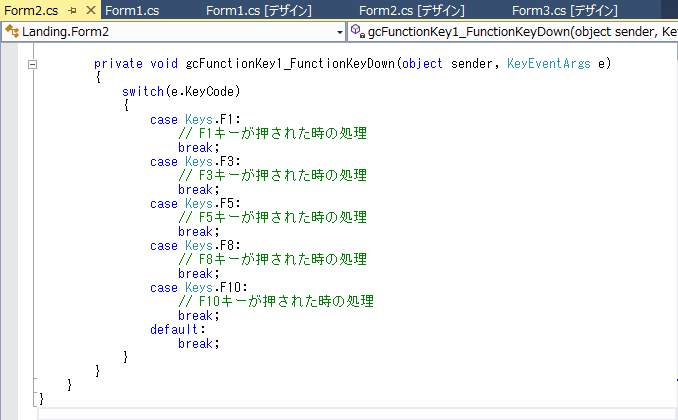Click the object sender parameter
This screenshot has width=678, height=420.
pyautogui.click(x=447, y=64)
